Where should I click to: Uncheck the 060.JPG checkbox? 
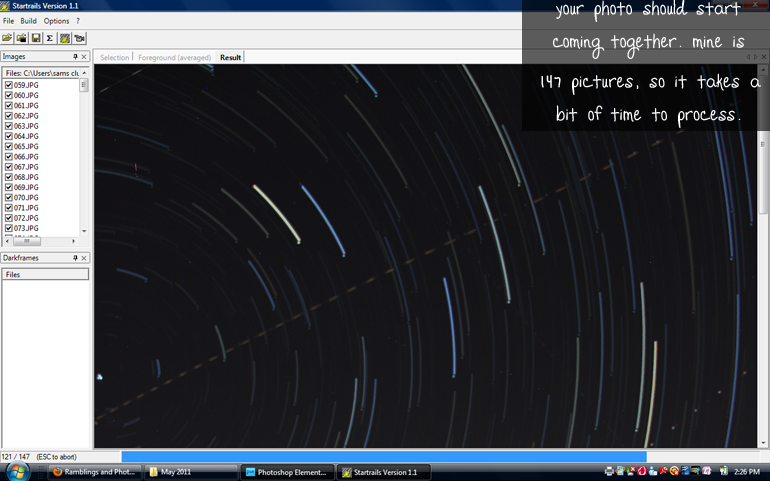[x=8, y=95]
